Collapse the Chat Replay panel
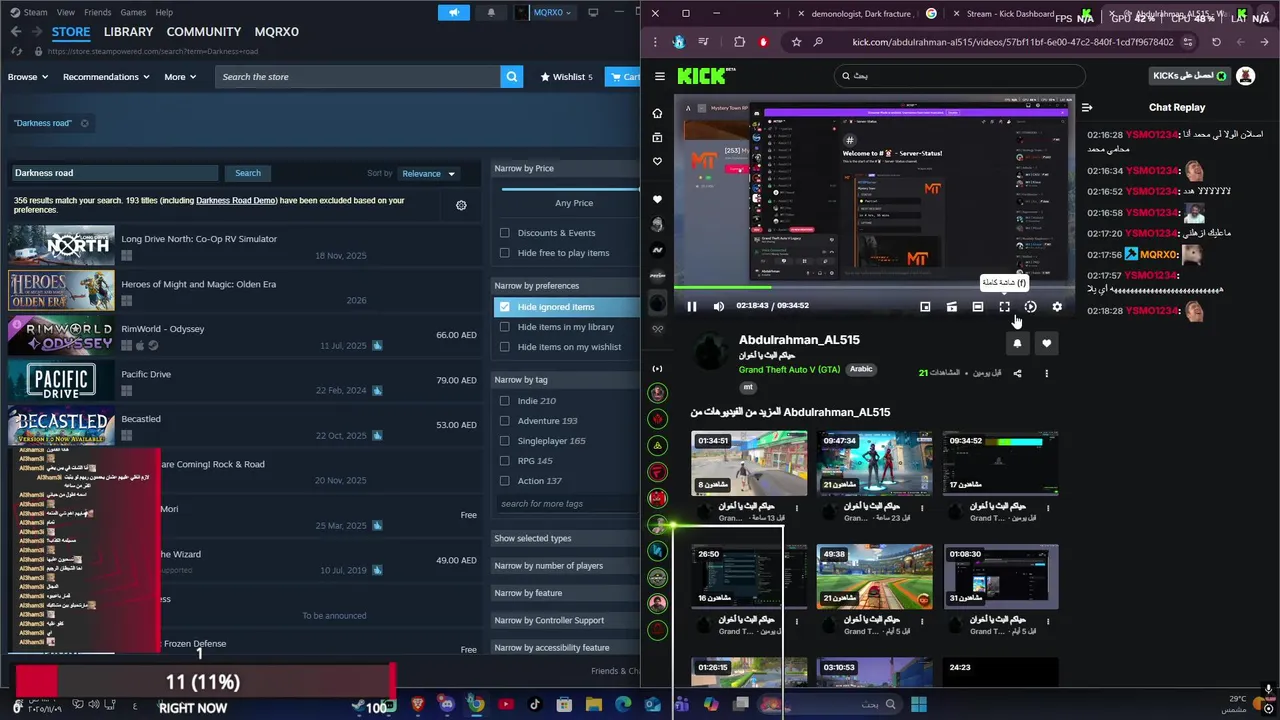This screenshot has width=1280, height=720. tap(1087, 107)
